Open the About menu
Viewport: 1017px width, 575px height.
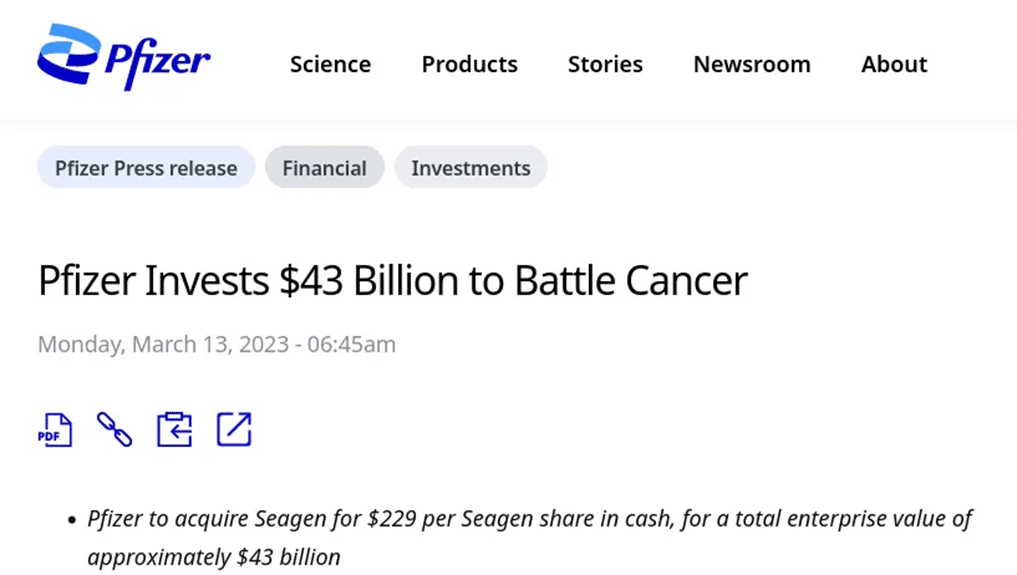coord(894,64)
